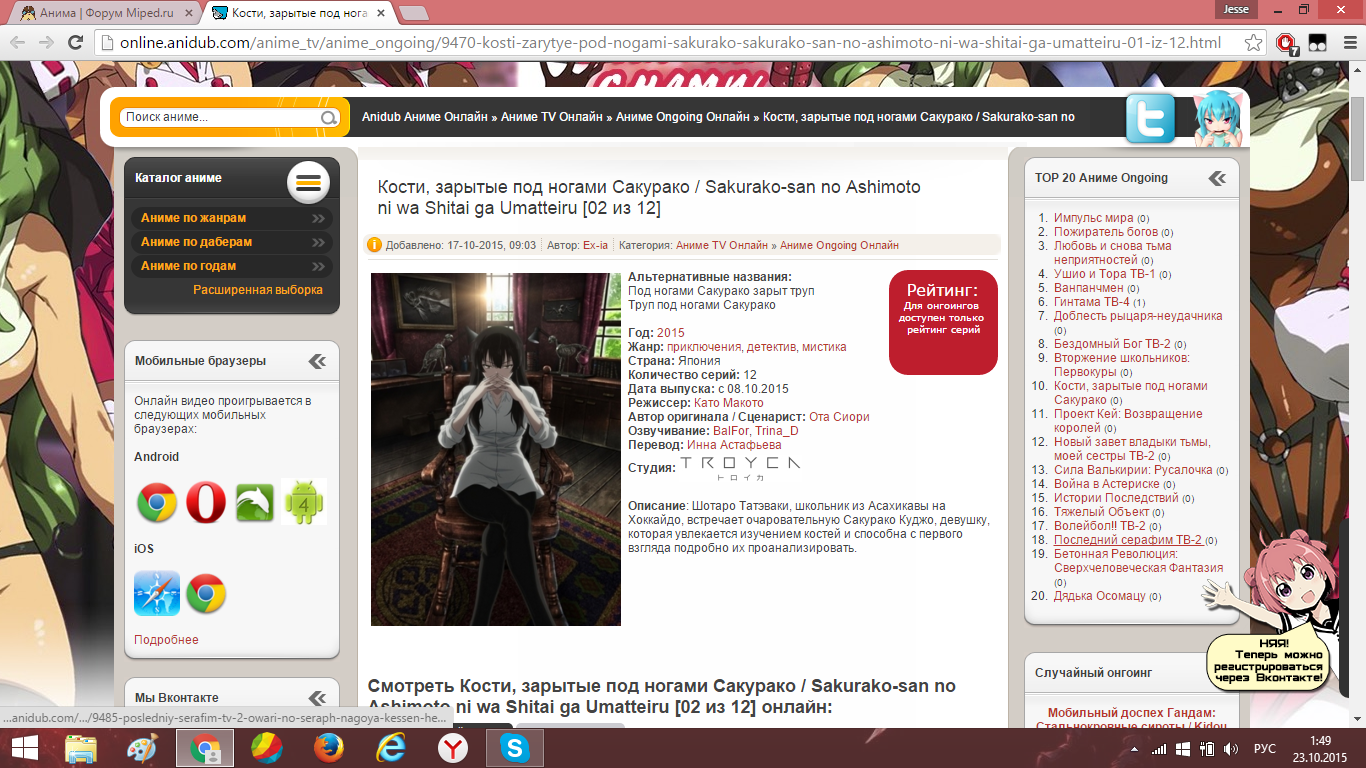The image size is (1366, 768).
Task: Click the year 2015 link
Action: [x=671, y=333]
